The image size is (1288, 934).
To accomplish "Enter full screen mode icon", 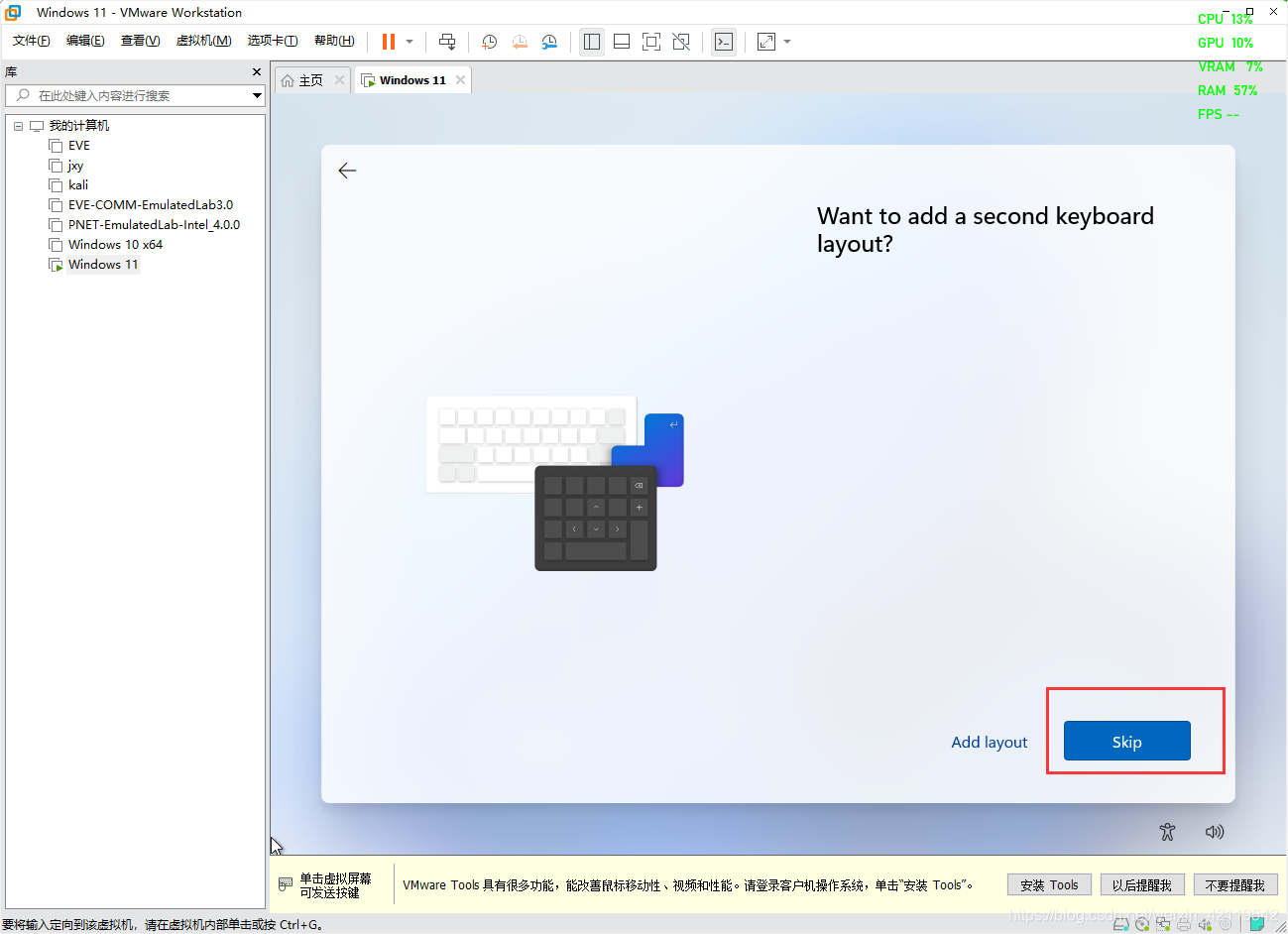I will (x=651, y=42).
